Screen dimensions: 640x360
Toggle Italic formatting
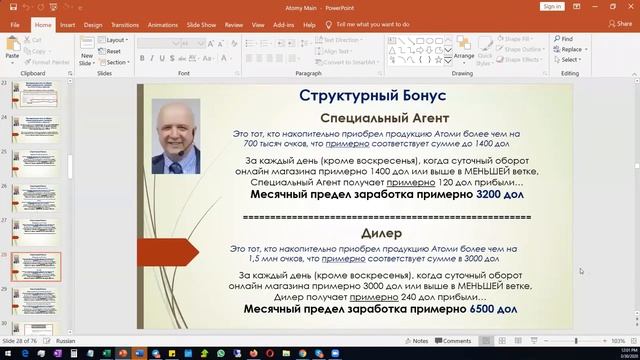click(x=152, y=58)
